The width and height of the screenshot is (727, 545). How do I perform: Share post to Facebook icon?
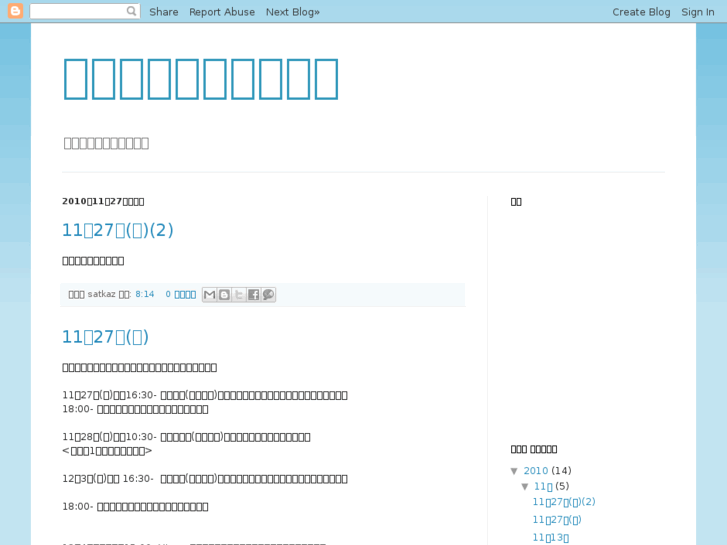[x=254, y=295]
